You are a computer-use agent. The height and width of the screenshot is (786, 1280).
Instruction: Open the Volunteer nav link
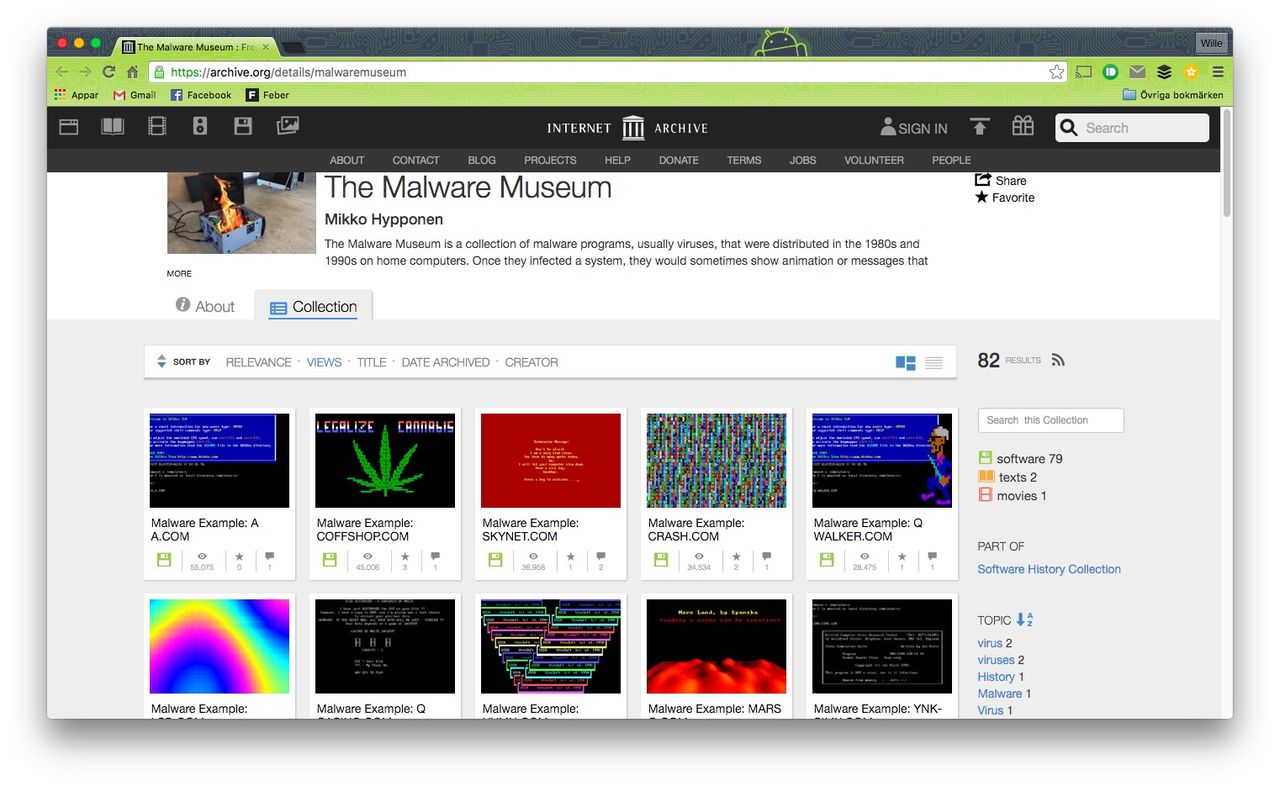tap(874, 160)
